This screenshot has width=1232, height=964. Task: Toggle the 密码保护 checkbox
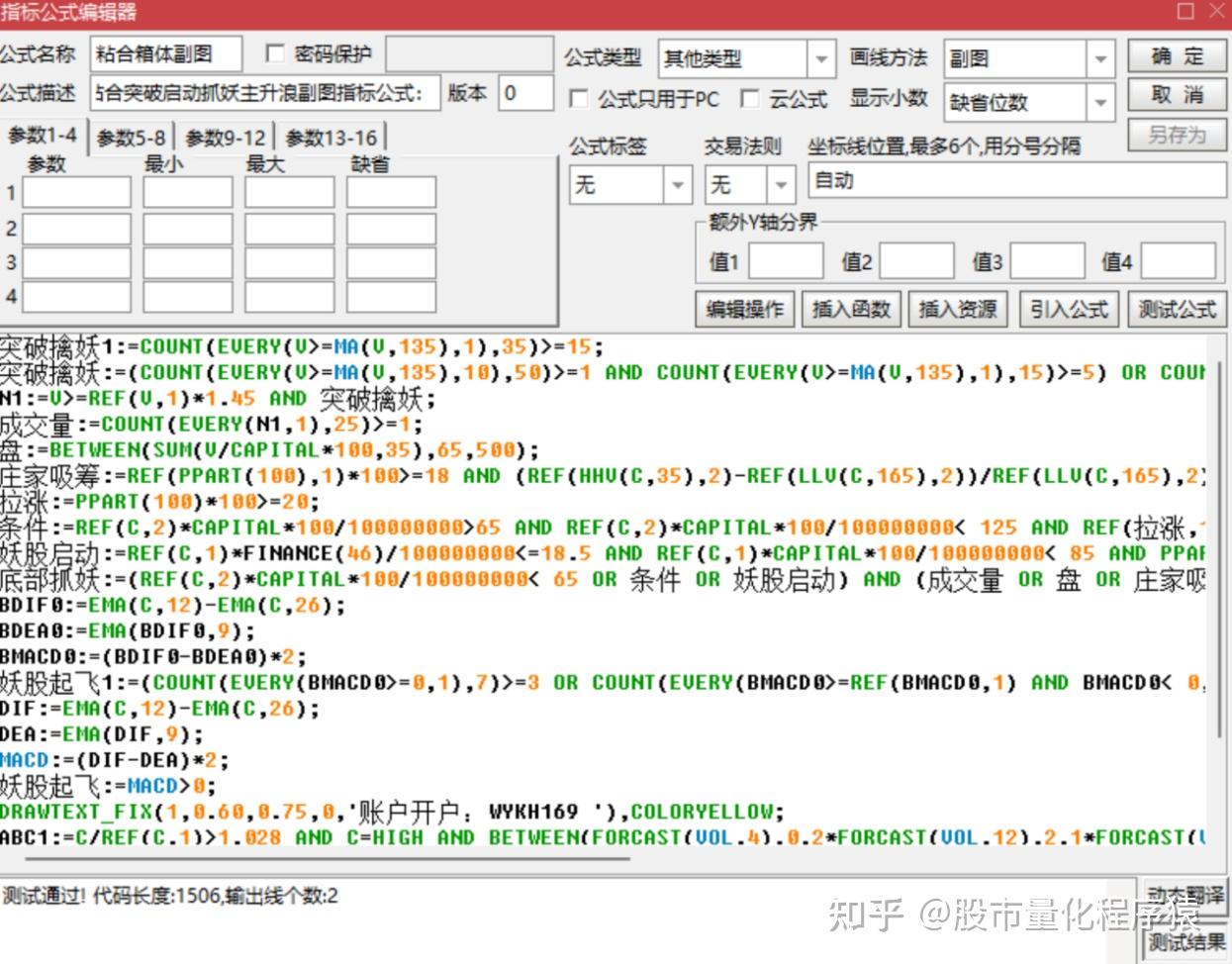pyautogui.click(x=276, y=54)
